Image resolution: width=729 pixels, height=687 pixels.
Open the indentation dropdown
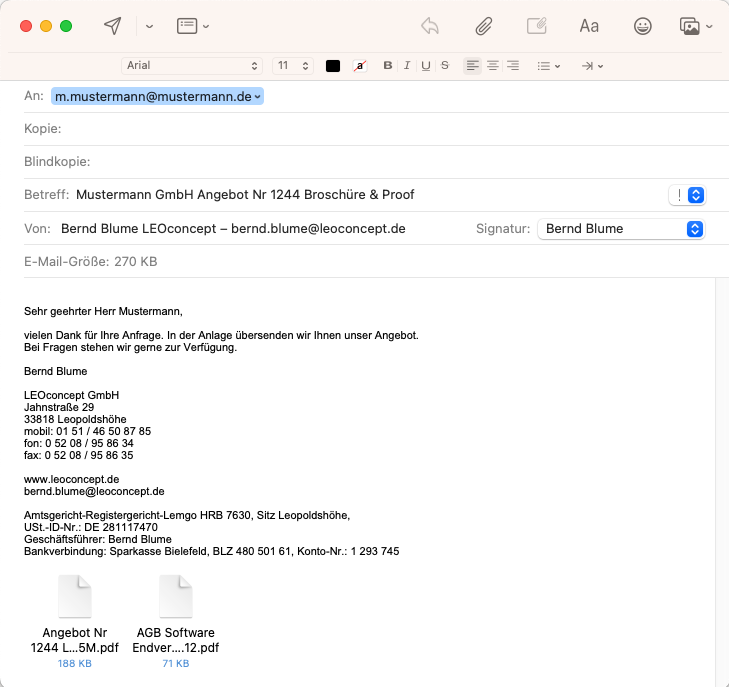click(x=592, y=66)
